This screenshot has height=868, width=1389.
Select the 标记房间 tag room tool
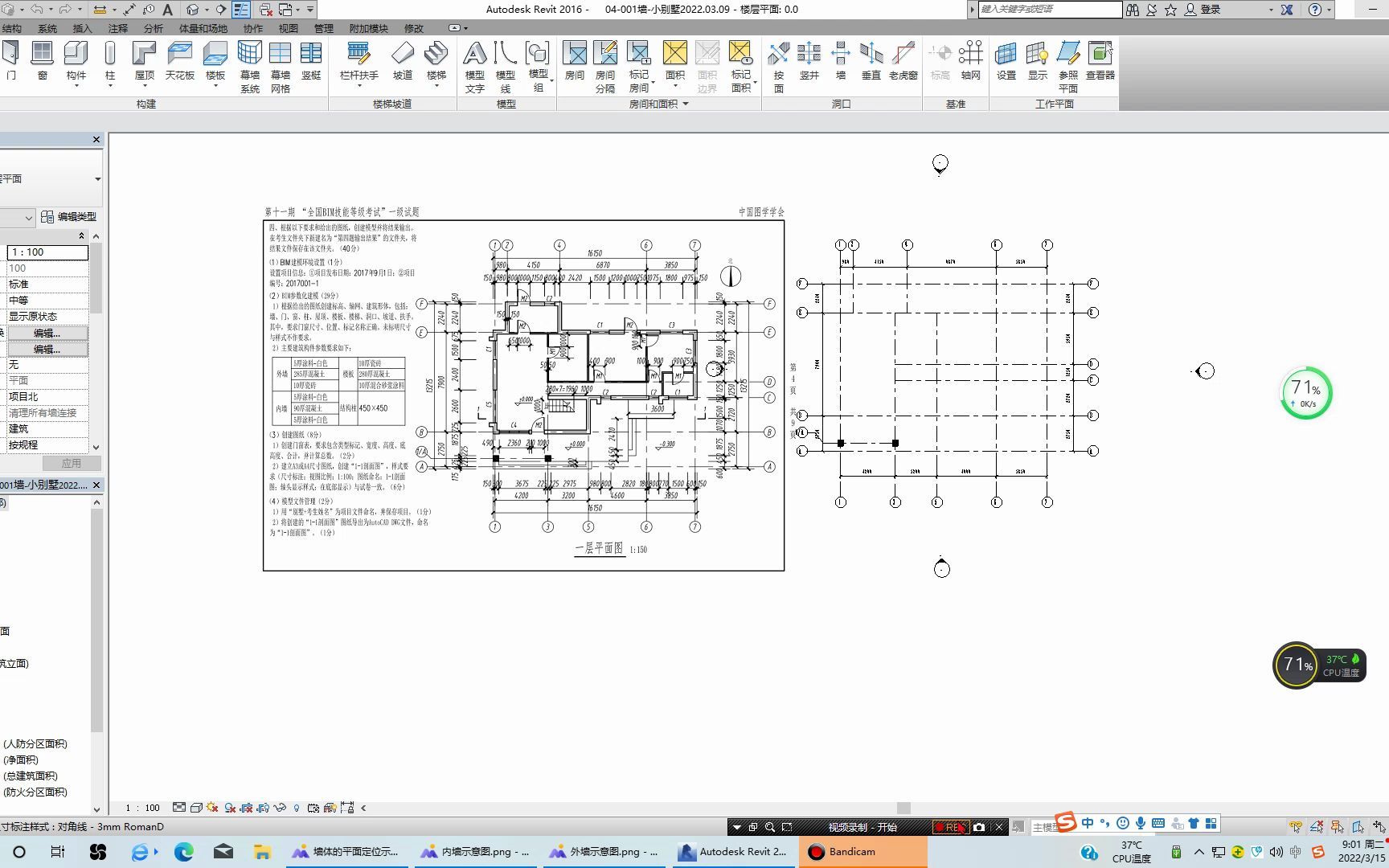click(x=639, y=68)
